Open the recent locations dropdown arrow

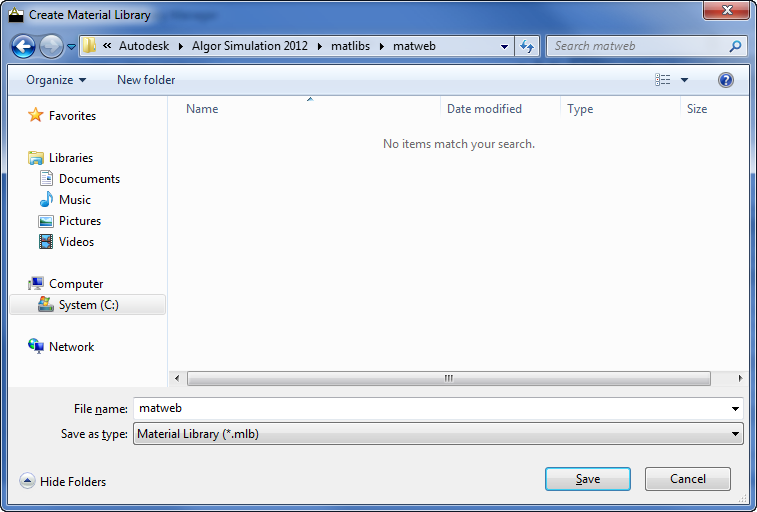tap(71, 47)
